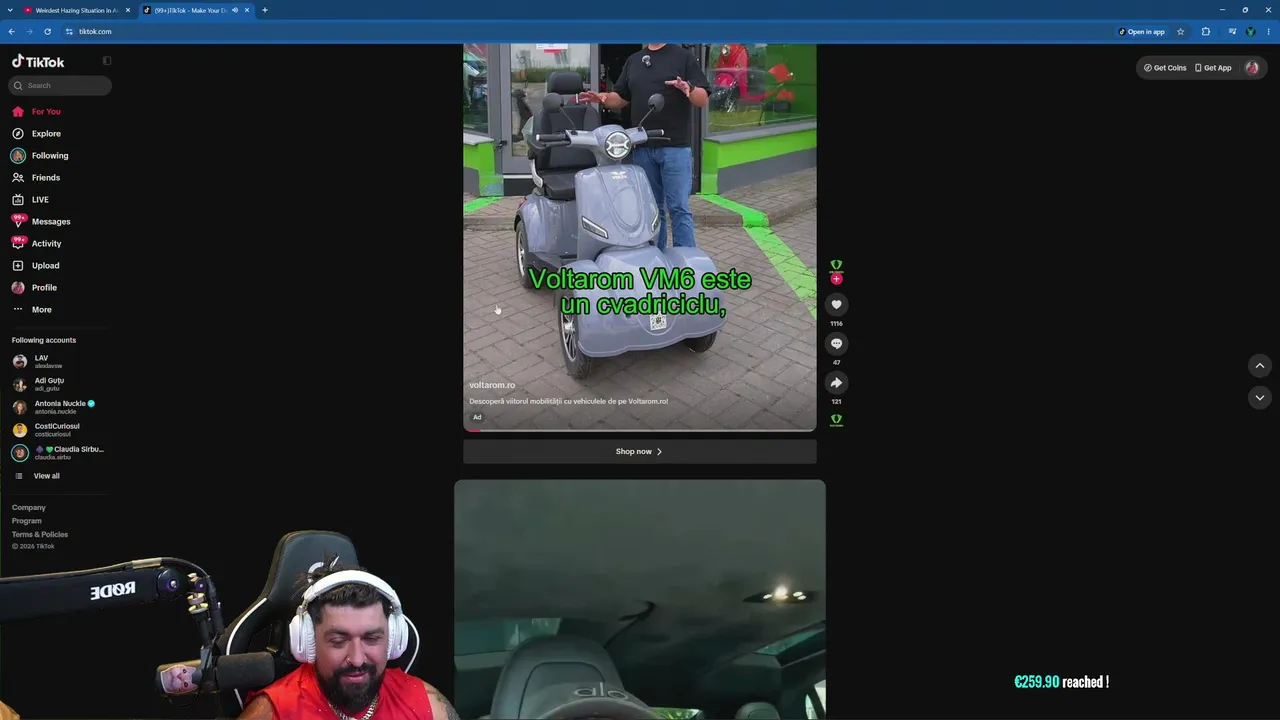This screenshot has width=1280, height=720.
Task: Close the Weirdest Hazing Situation tab
Action: pos(128,10)
